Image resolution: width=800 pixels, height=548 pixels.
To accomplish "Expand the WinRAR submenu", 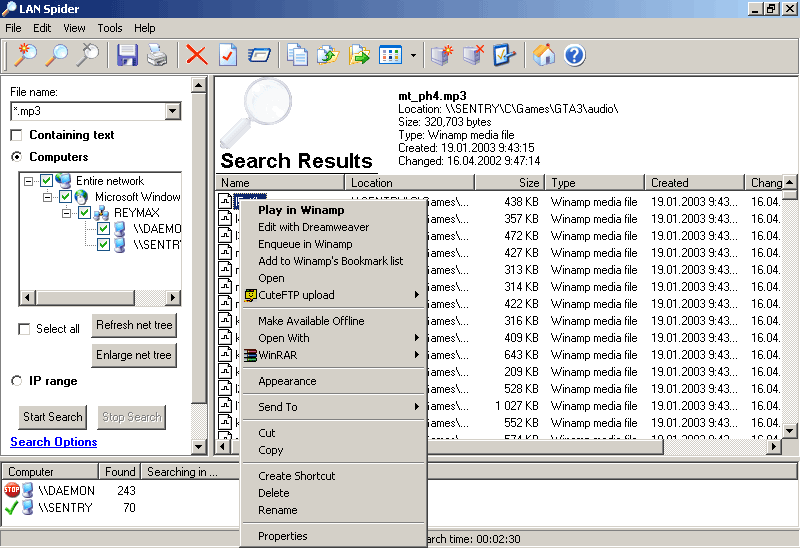I will (417, 355).
